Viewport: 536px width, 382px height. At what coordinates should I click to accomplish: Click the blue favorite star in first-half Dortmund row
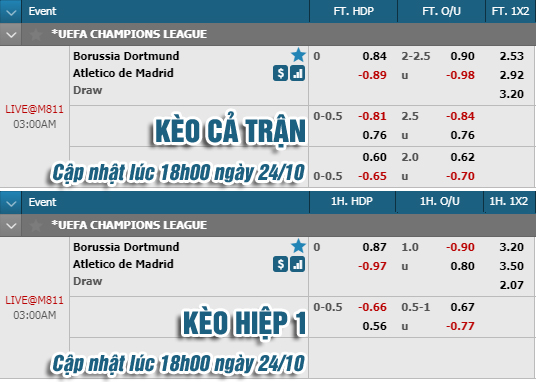pyautogui.click(x=298, y=246)
